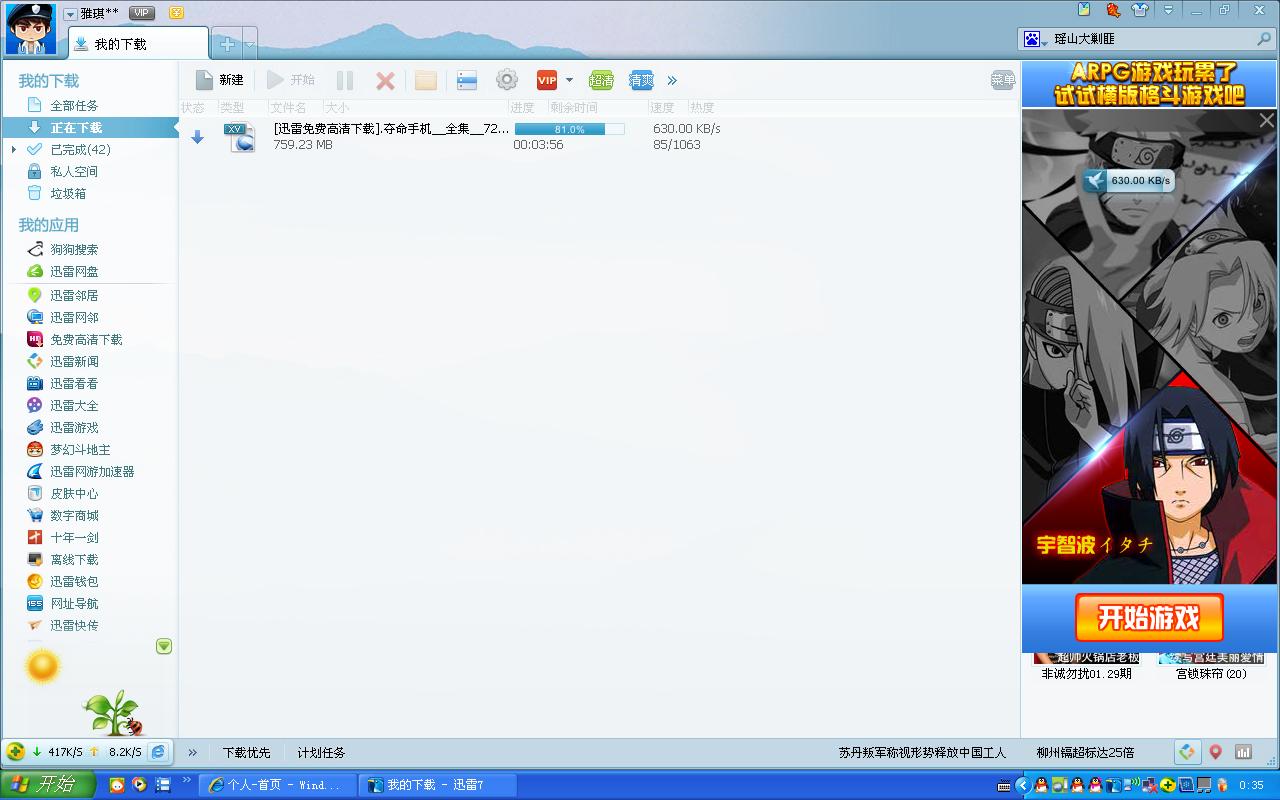Image resolution: width=1280 pixels, height=800 pixels.
Task: Open the 菜单 menu button
Action: click(x=1002, y=80)
